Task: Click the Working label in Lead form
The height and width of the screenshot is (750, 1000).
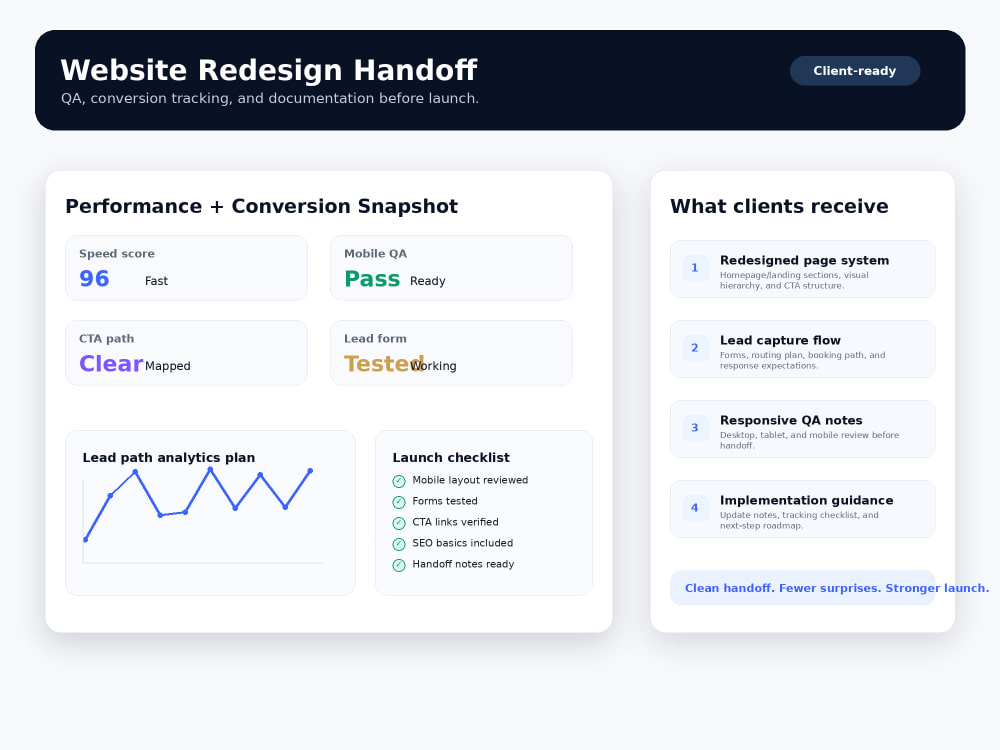Action: click(434, 365)
